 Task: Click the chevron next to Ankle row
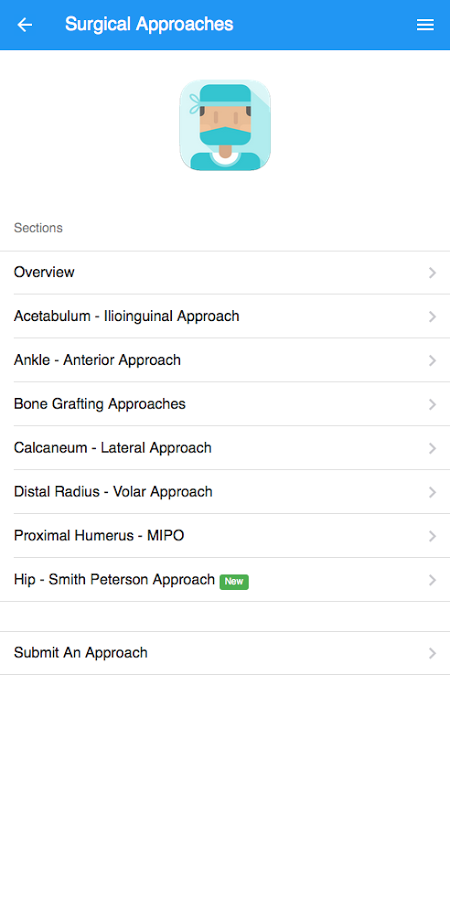[x=432, y=361]
